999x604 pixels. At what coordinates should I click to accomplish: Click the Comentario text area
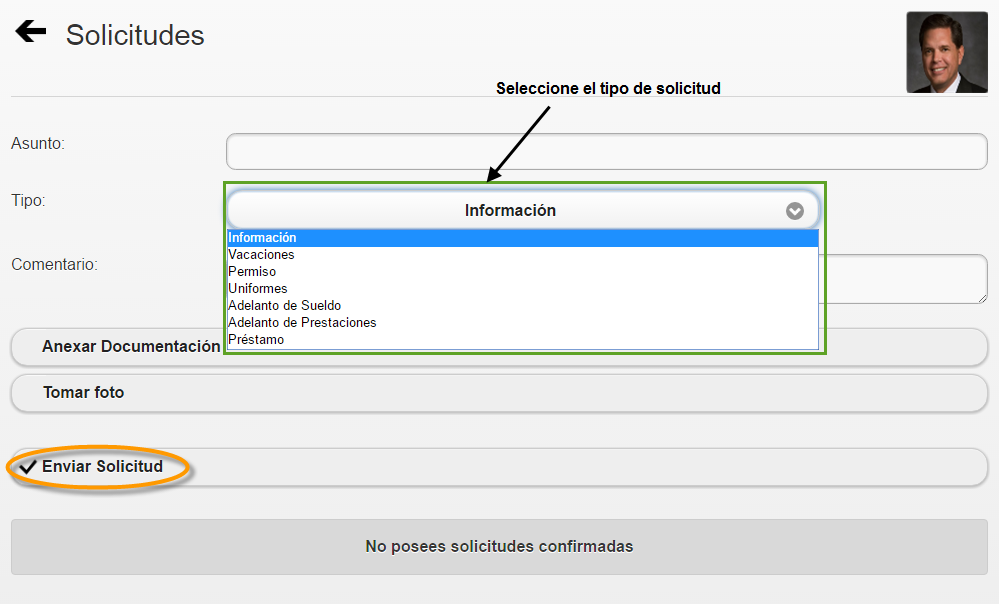pos(900,279)
